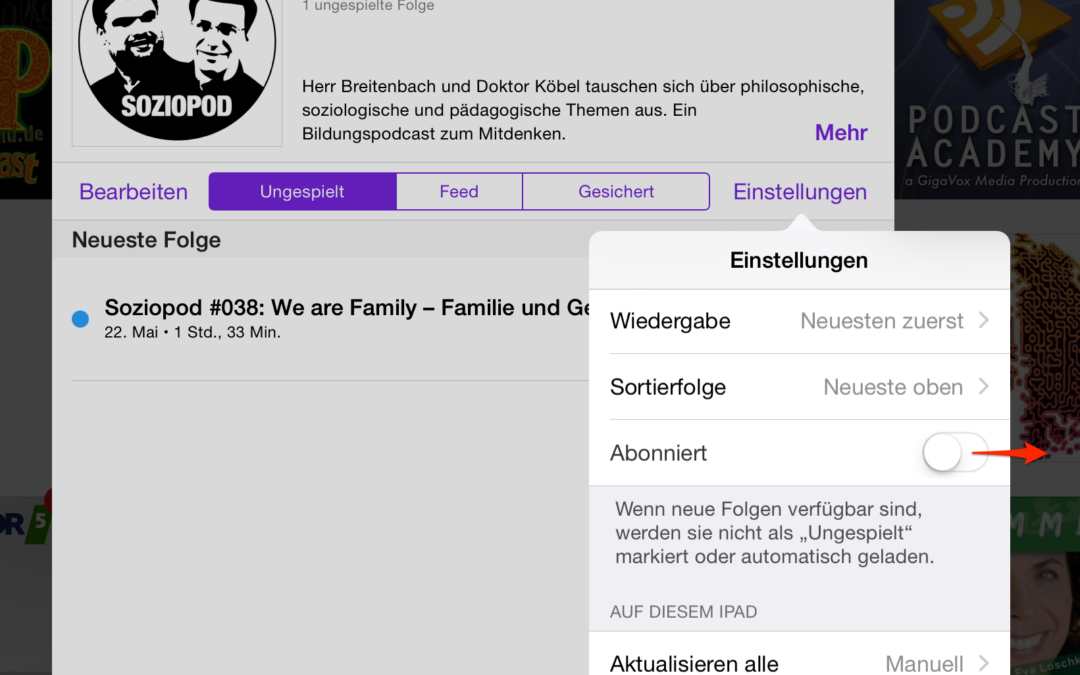Switch to the Ungespielt tab

tap(302, 192)
